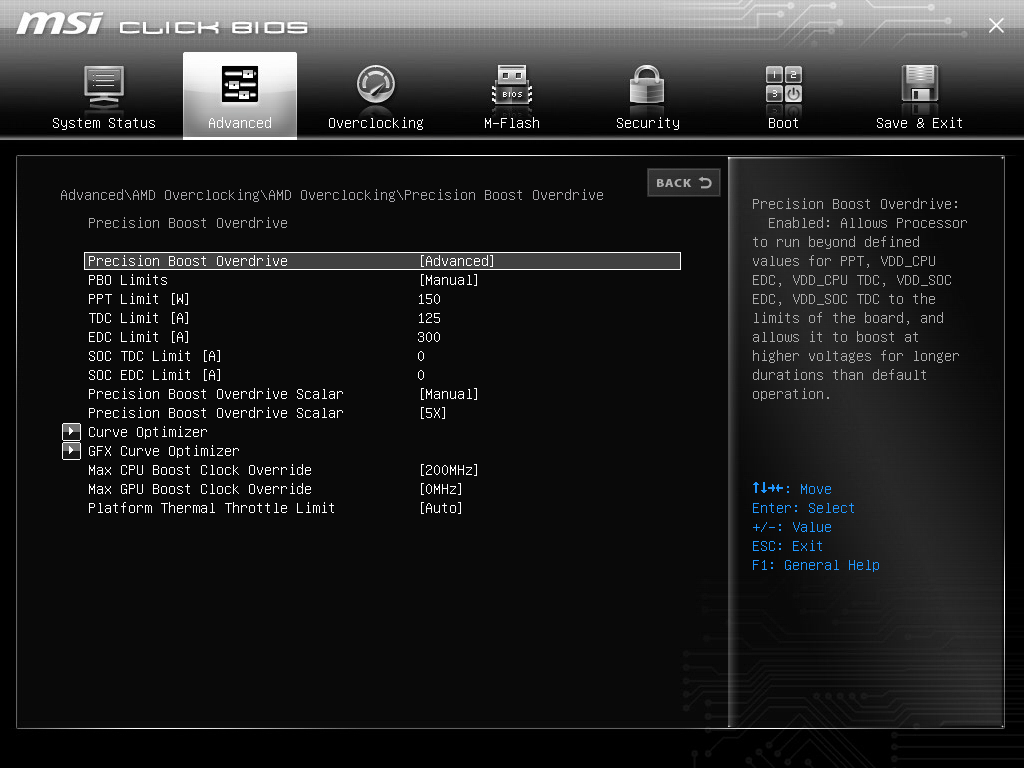
Task: Open the Overdrive Scalar [5X] dropdown
Action: tap(432, 413)
